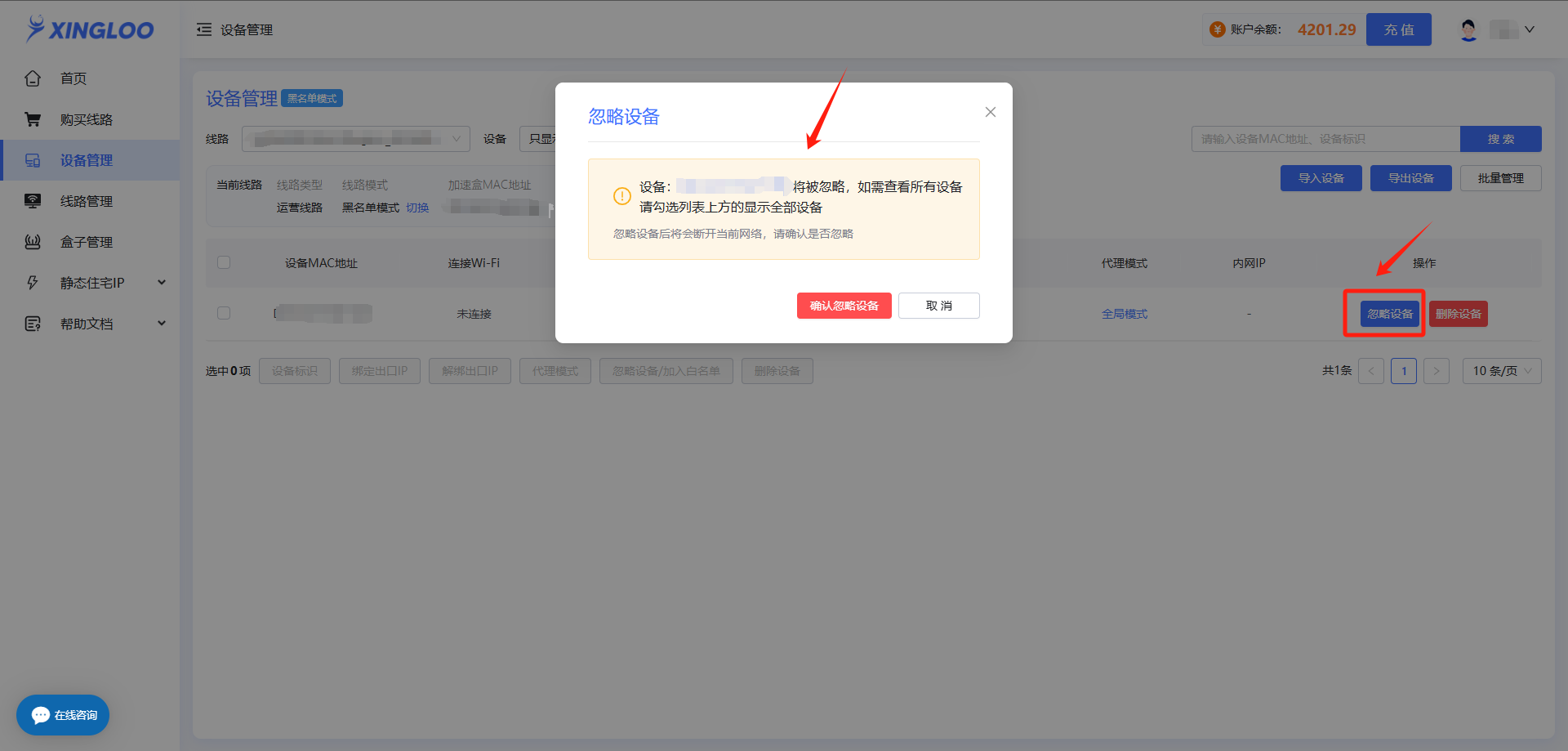
Task: Click the warning icon in the dialog
Action: point(621,196)
